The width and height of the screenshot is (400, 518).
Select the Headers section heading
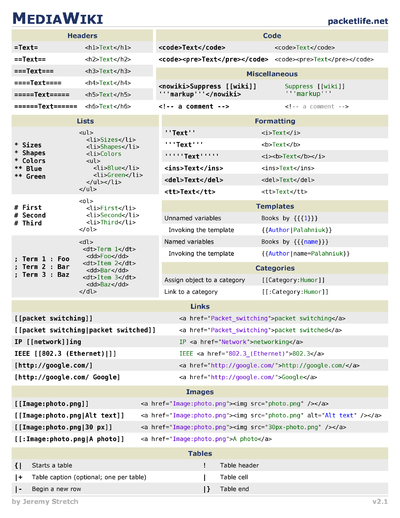point(82,36)
